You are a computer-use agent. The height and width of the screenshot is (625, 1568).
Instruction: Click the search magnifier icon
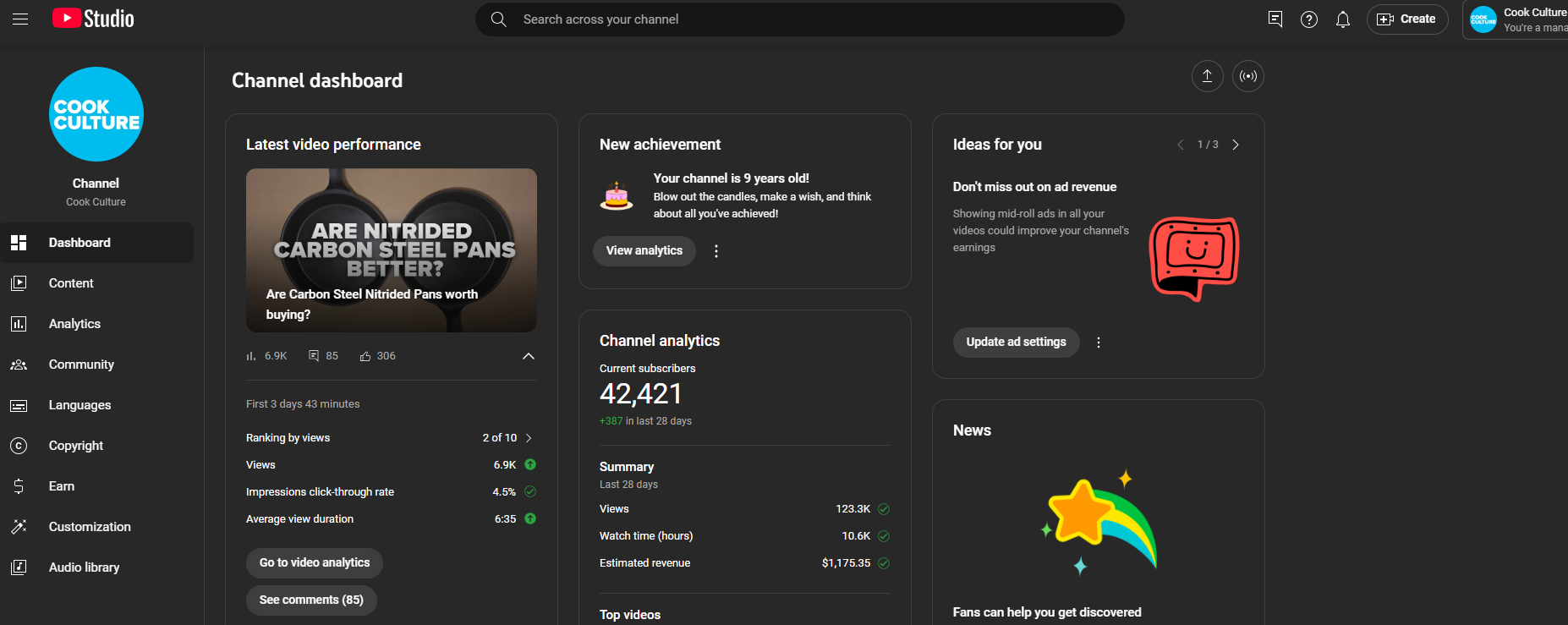point(499,19)
